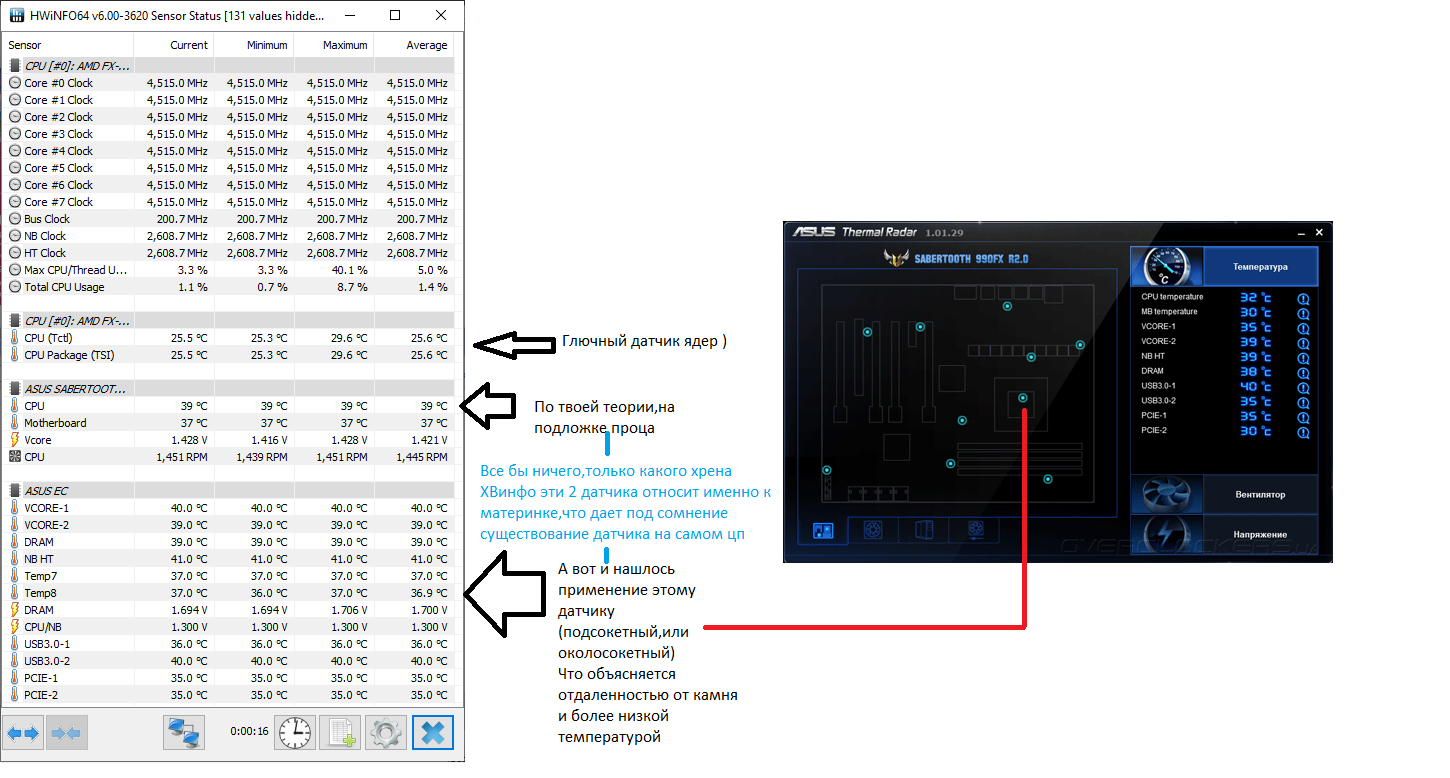Open info icon for MB temperature
The image size is (1450, 778).
tap(1303, 313)
